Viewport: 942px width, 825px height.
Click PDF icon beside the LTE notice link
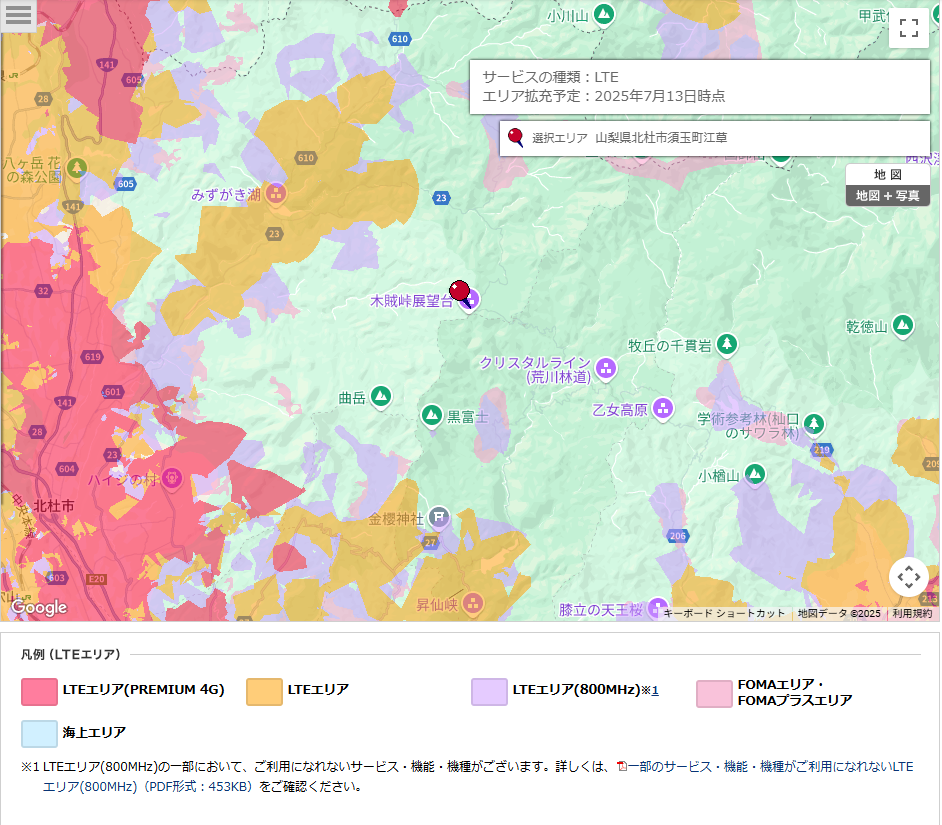tap(622, 766)
